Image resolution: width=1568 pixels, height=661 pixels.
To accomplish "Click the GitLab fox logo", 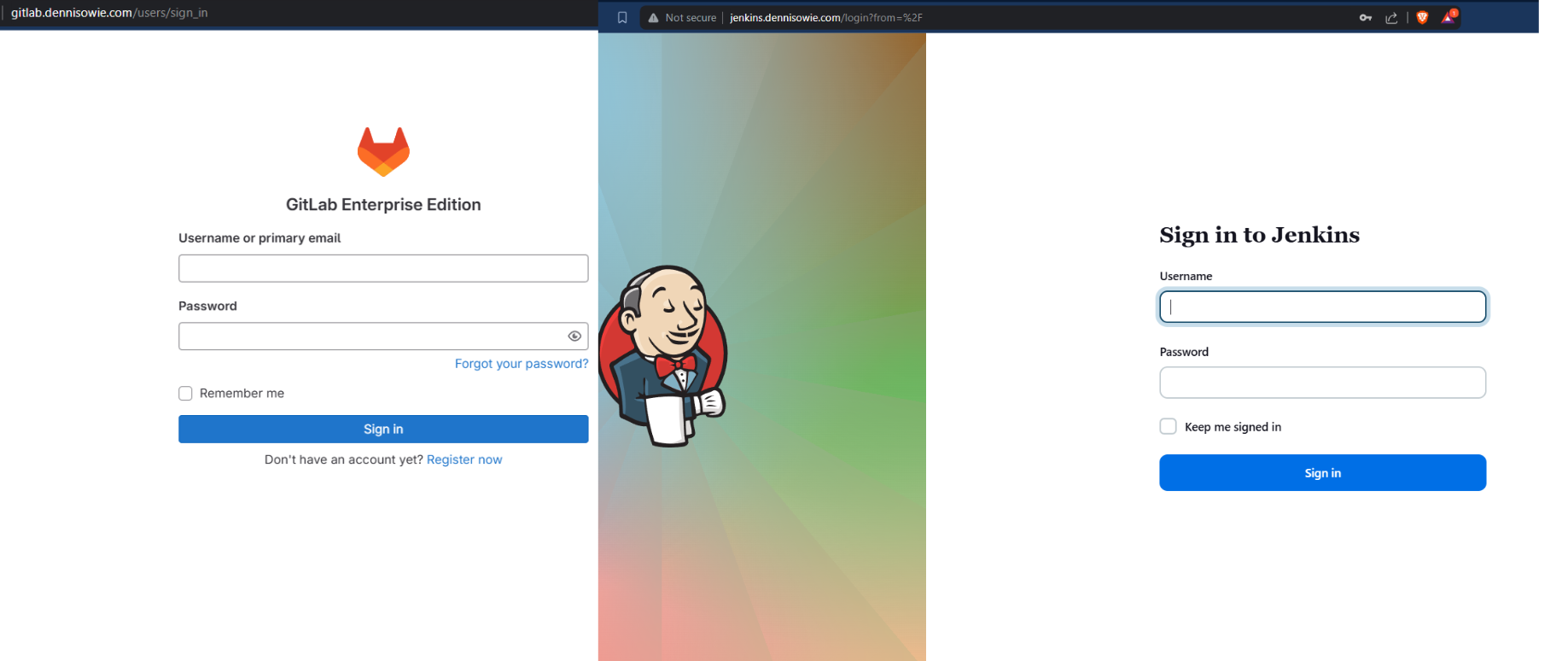I will pyautogui.click(x=383, y=152).
